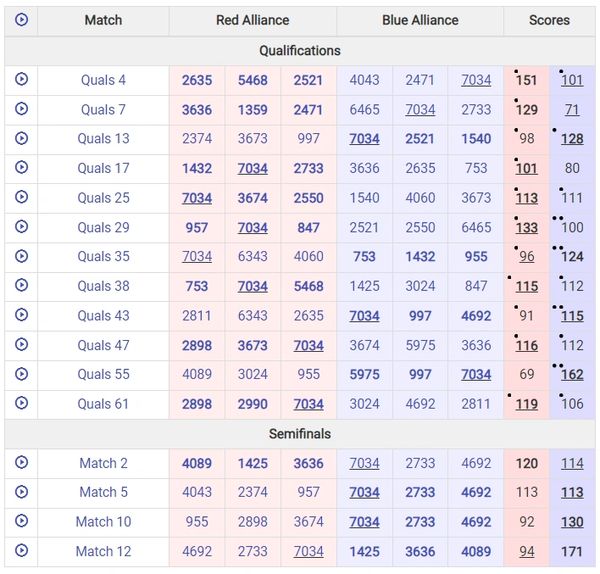The width and height of the screenshot is (600, 574).
Task: Open team 2635 in Quals 4
Action: [x=197, y=80]
